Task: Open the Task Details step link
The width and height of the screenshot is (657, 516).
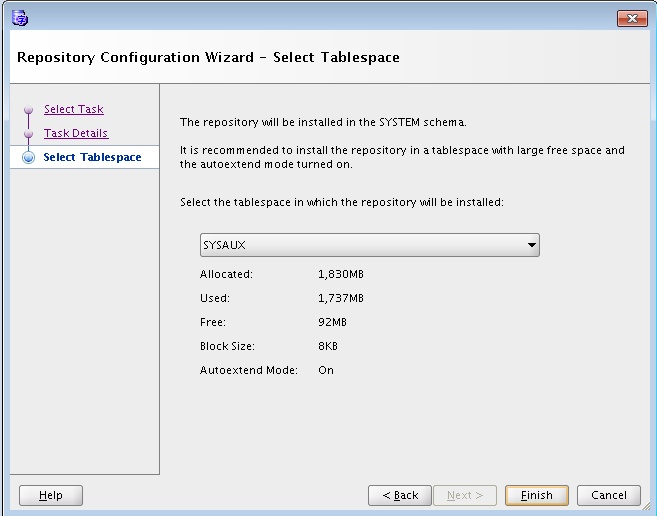Action: [x=76, y=133]
